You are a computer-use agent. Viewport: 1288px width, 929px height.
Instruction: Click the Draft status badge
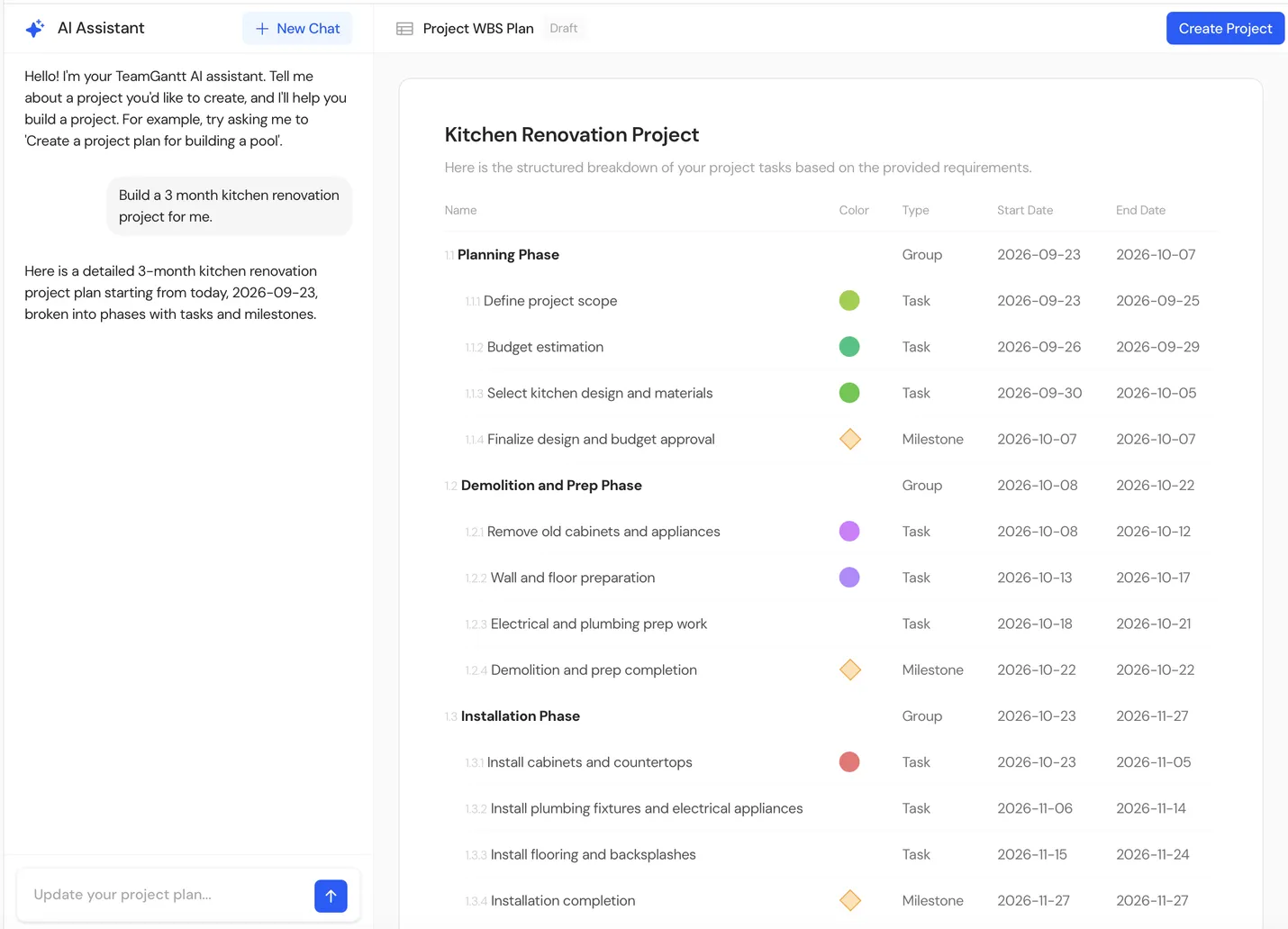(564, 29)
